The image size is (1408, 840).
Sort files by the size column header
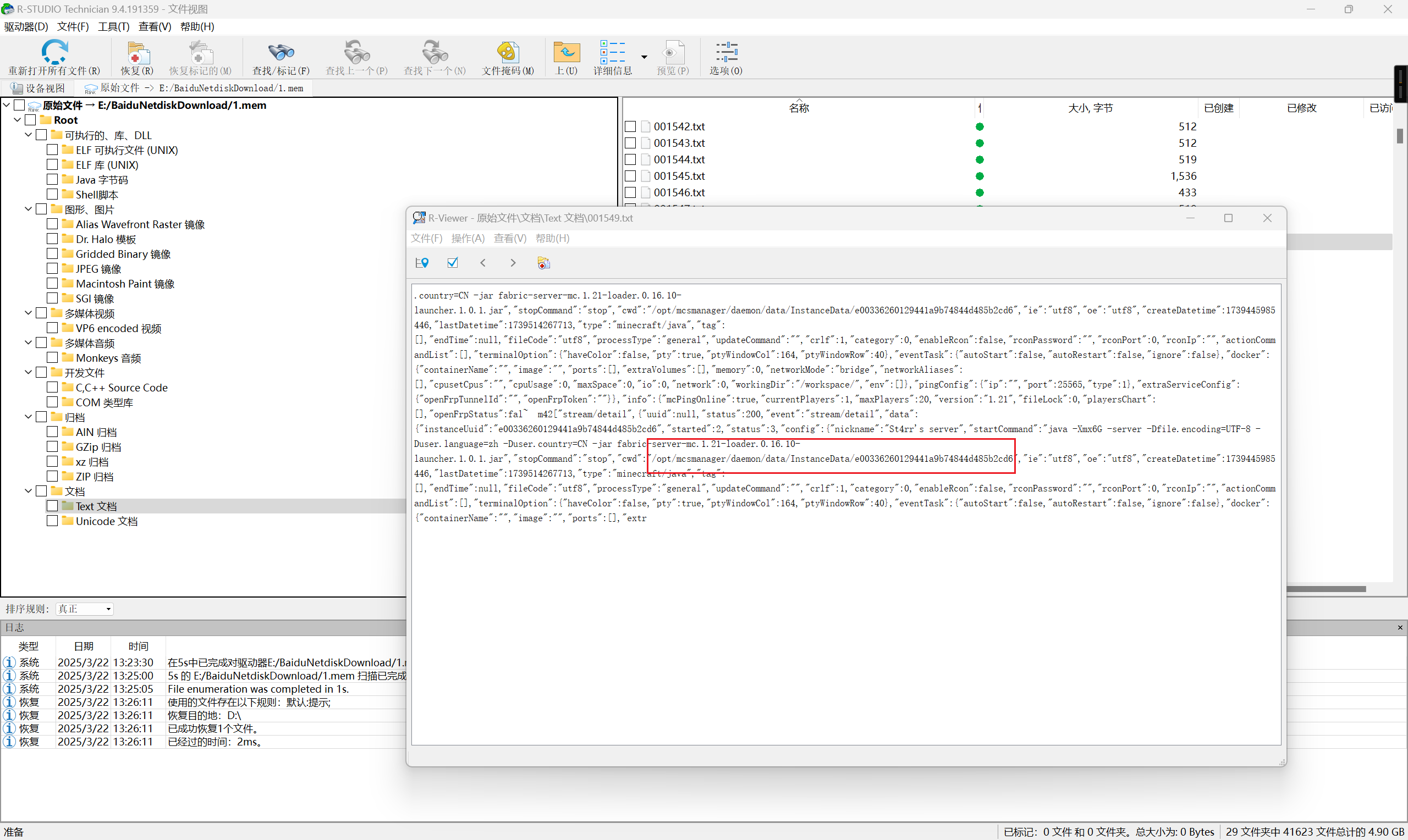pyautogui.click(x=1090, y=108)
